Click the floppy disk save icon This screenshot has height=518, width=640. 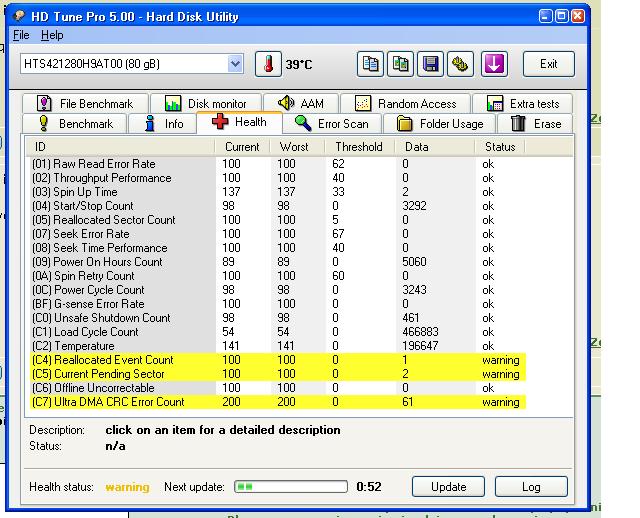pos(430,64)
